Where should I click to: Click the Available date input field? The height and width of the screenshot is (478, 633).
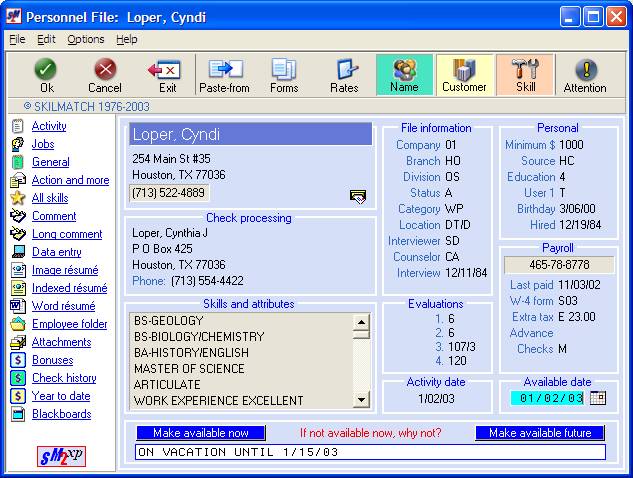tap(546, 398)
